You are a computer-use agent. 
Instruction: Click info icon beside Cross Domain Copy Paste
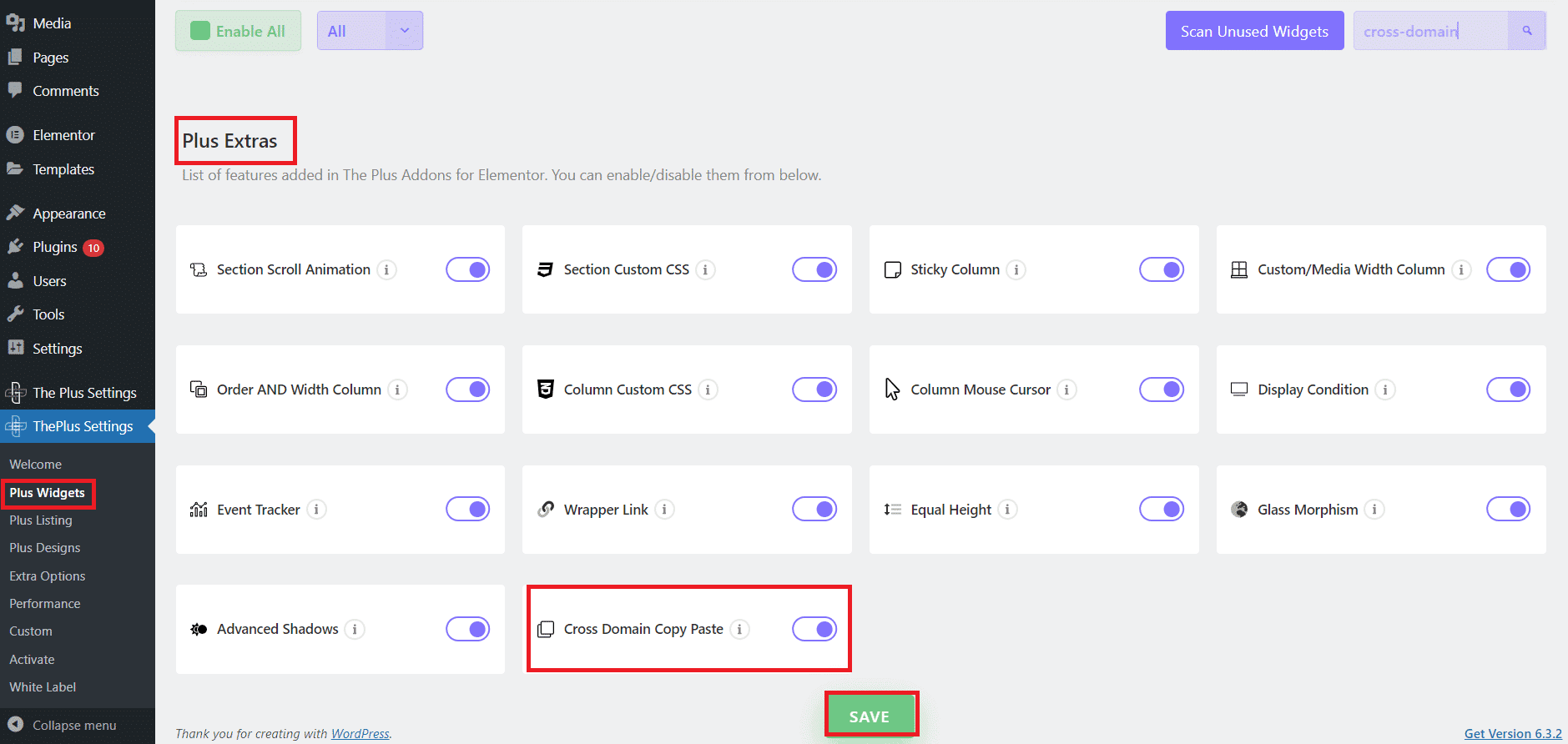pos(739,629)
